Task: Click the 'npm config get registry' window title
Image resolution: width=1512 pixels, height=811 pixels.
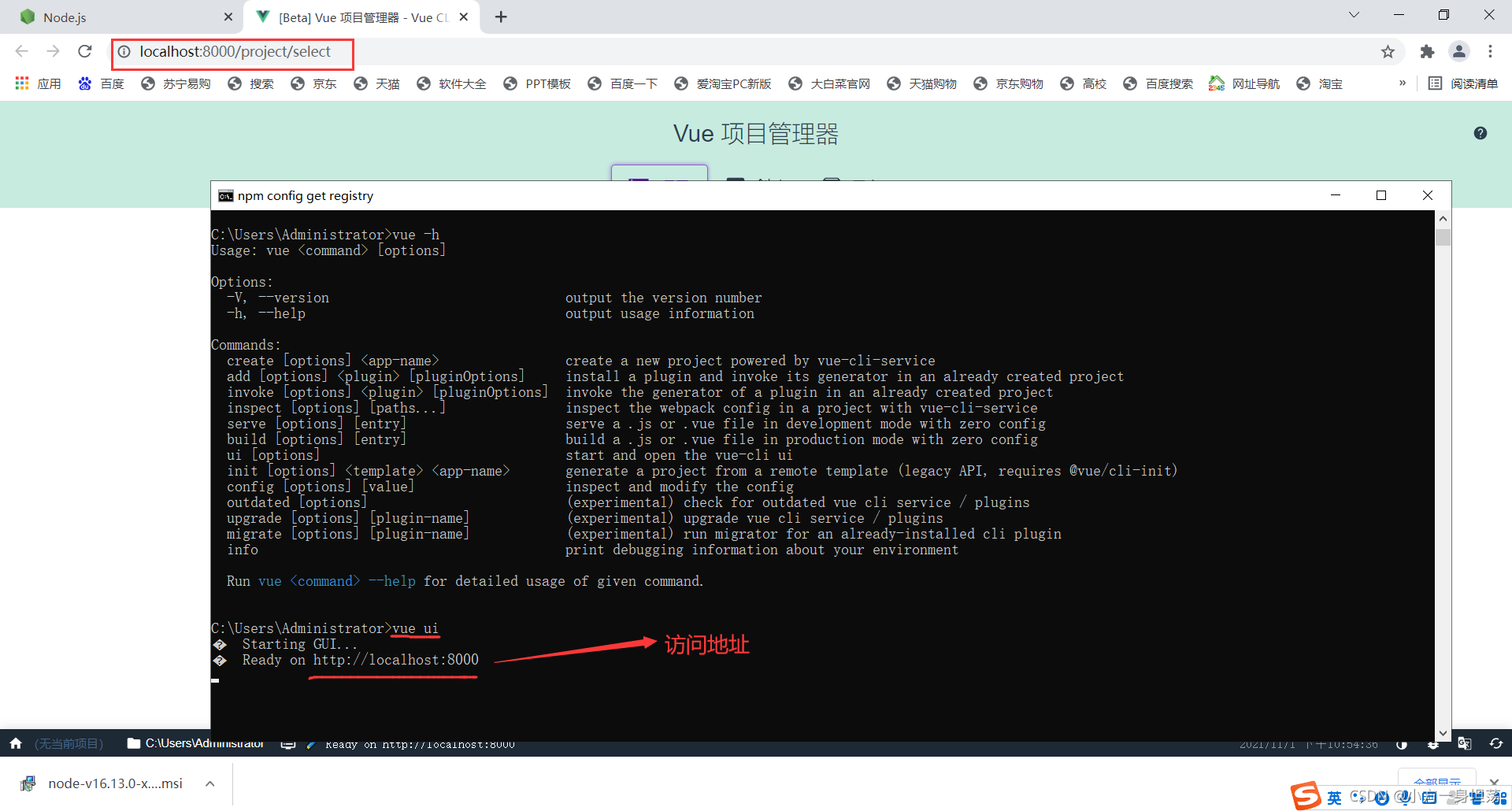Action: tap(306, 195)
